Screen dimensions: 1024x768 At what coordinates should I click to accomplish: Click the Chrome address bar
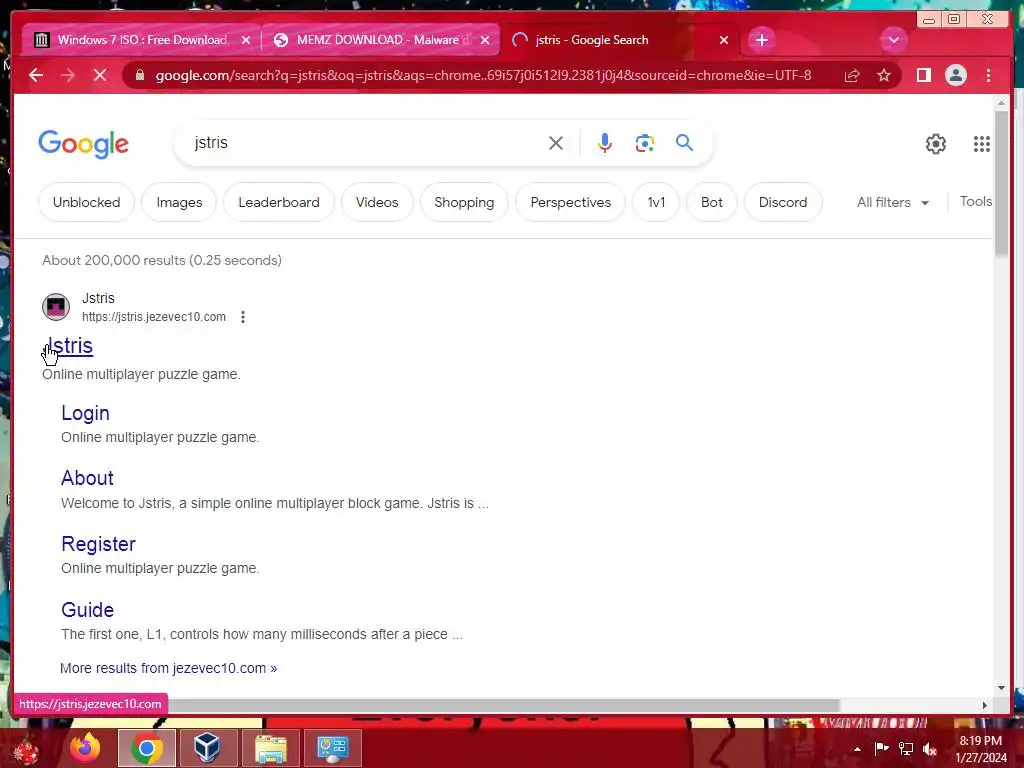pyautogui.click(x=483, y=75)
